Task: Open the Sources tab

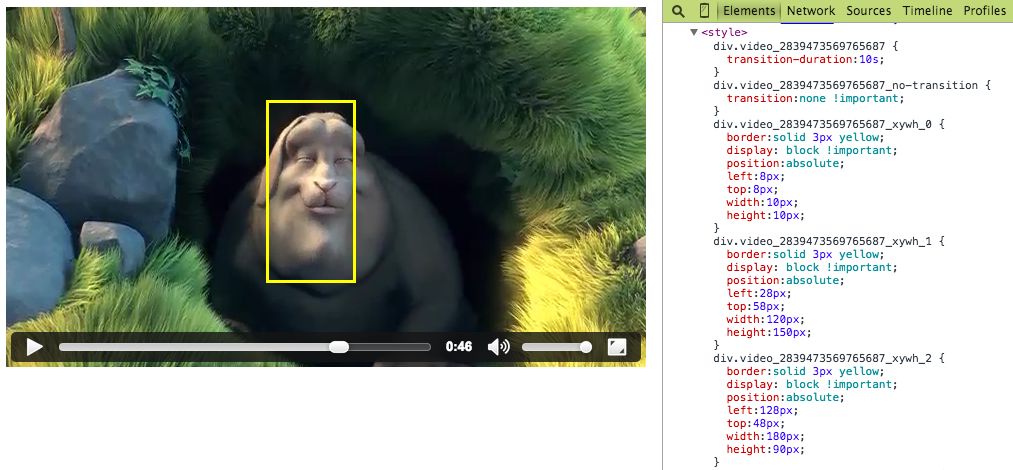Action: (868, 10)
